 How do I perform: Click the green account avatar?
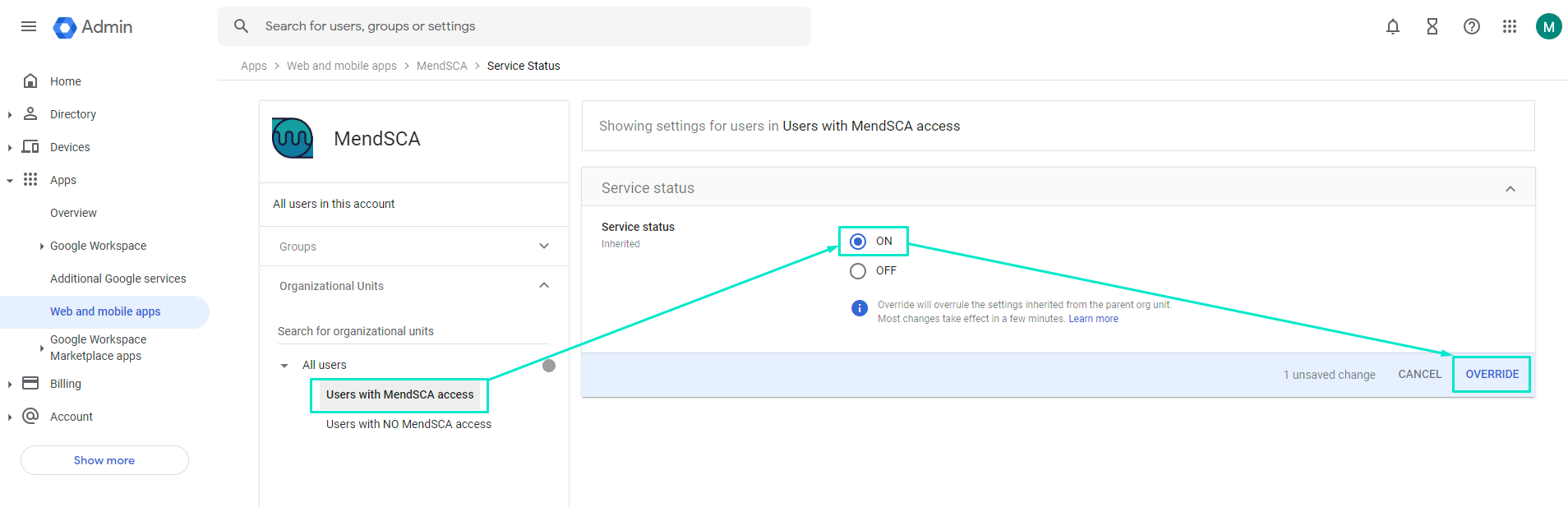pyautogui.click(x=1548, y=26)
